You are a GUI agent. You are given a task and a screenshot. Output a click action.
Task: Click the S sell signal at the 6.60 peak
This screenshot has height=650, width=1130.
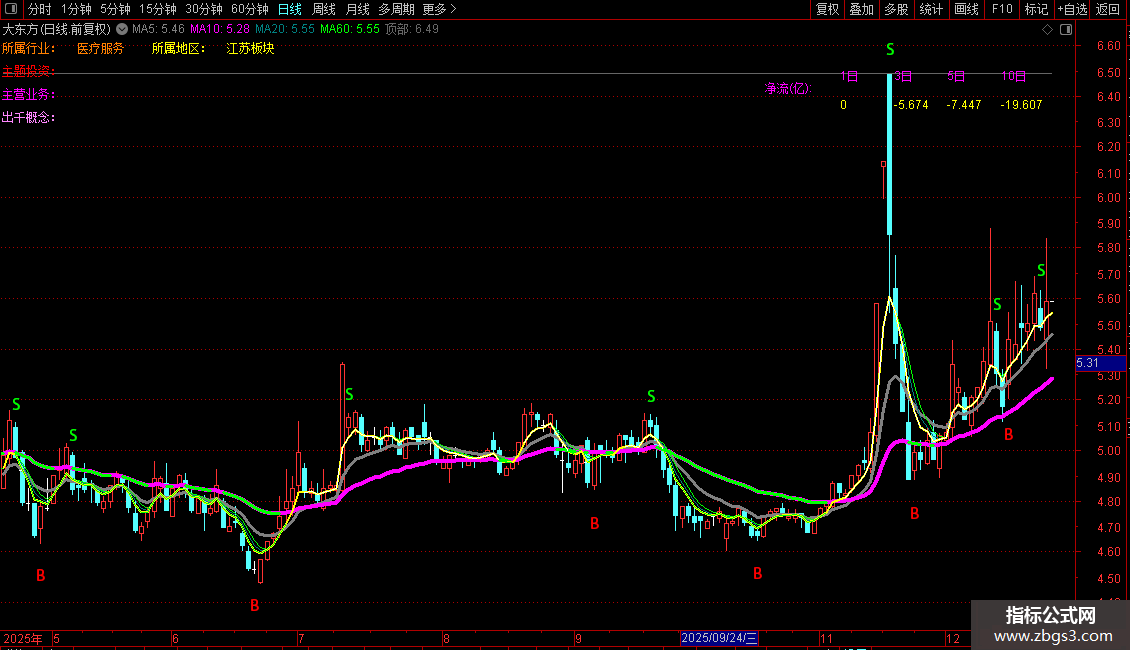890,50
